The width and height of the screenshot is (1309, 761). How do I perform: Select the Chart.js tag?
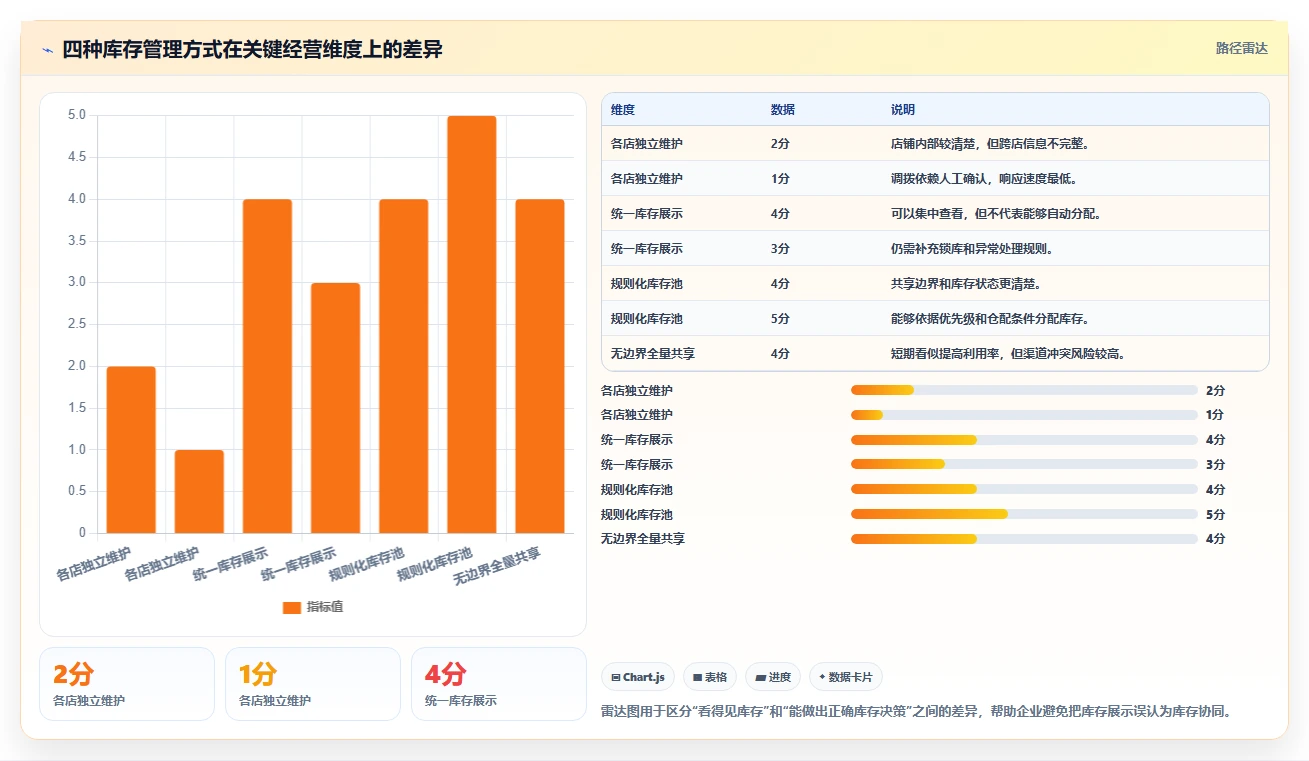638,677
